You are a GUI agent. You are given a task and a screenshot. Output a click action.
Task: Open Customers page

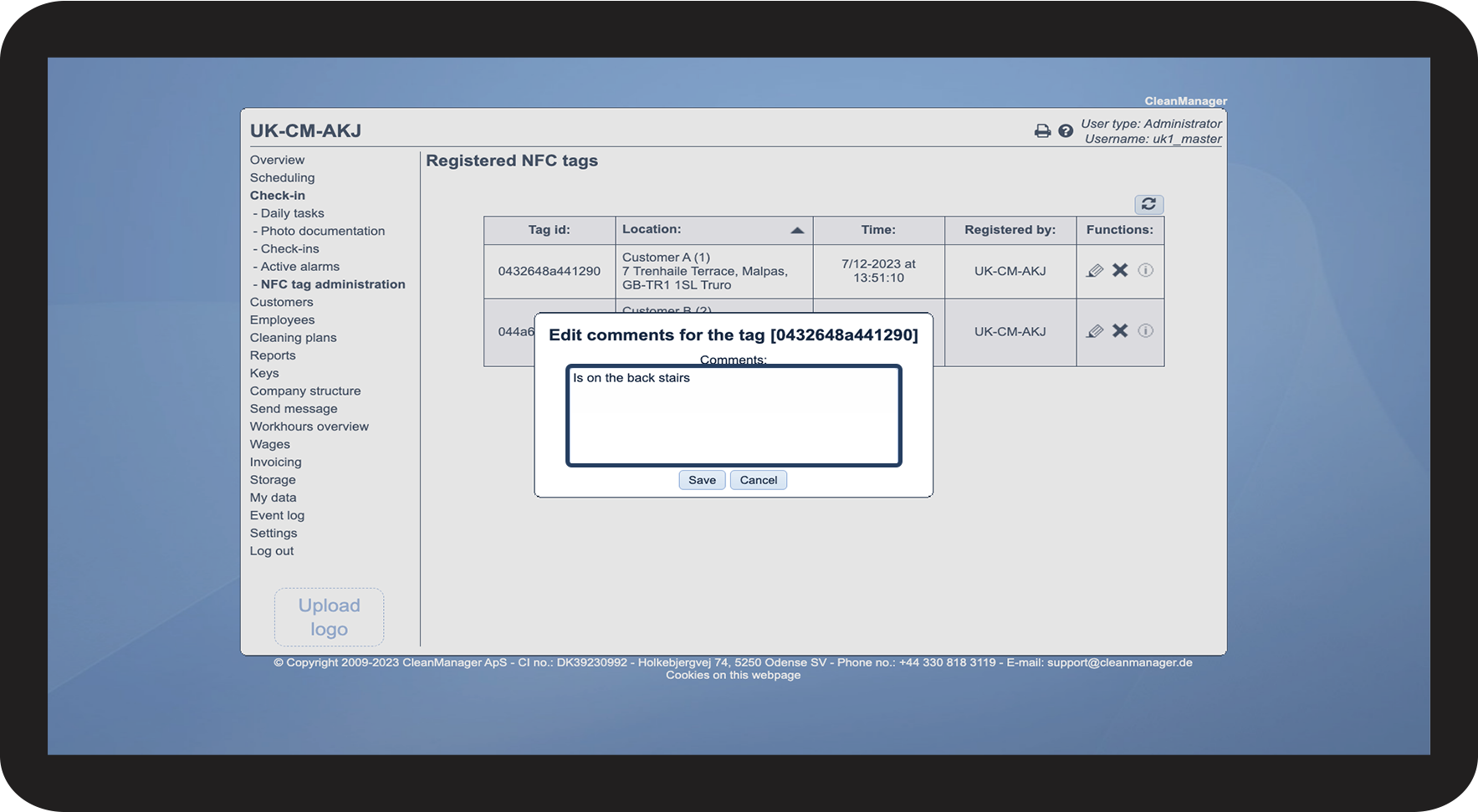(281, 302)
